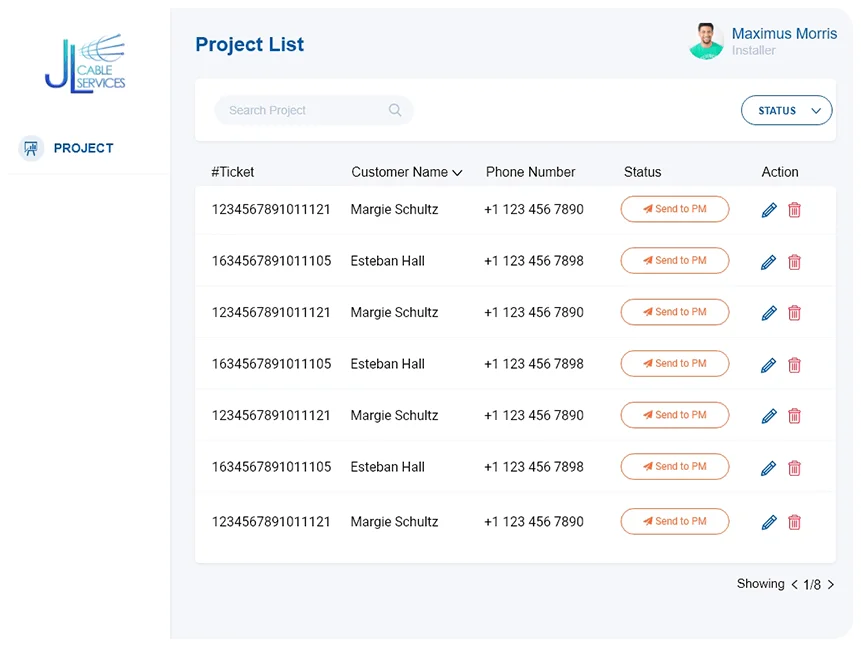Open Maximus Morris profile picture
This screenshot has width=861, height=647.
coord(707,41)
